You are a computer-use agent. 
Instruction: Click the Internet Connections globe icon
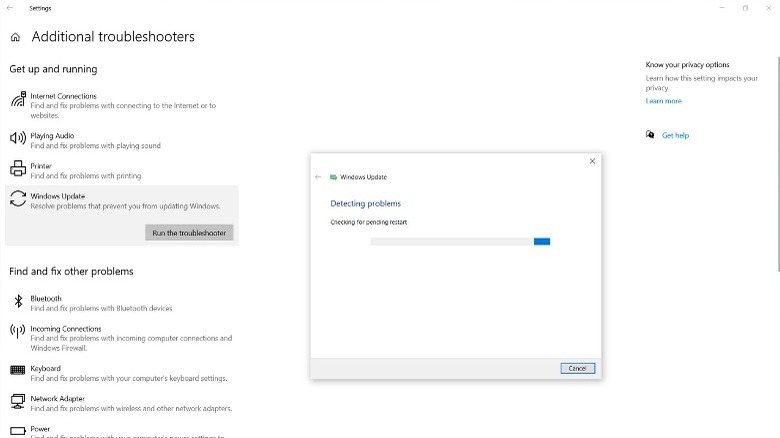18,100
